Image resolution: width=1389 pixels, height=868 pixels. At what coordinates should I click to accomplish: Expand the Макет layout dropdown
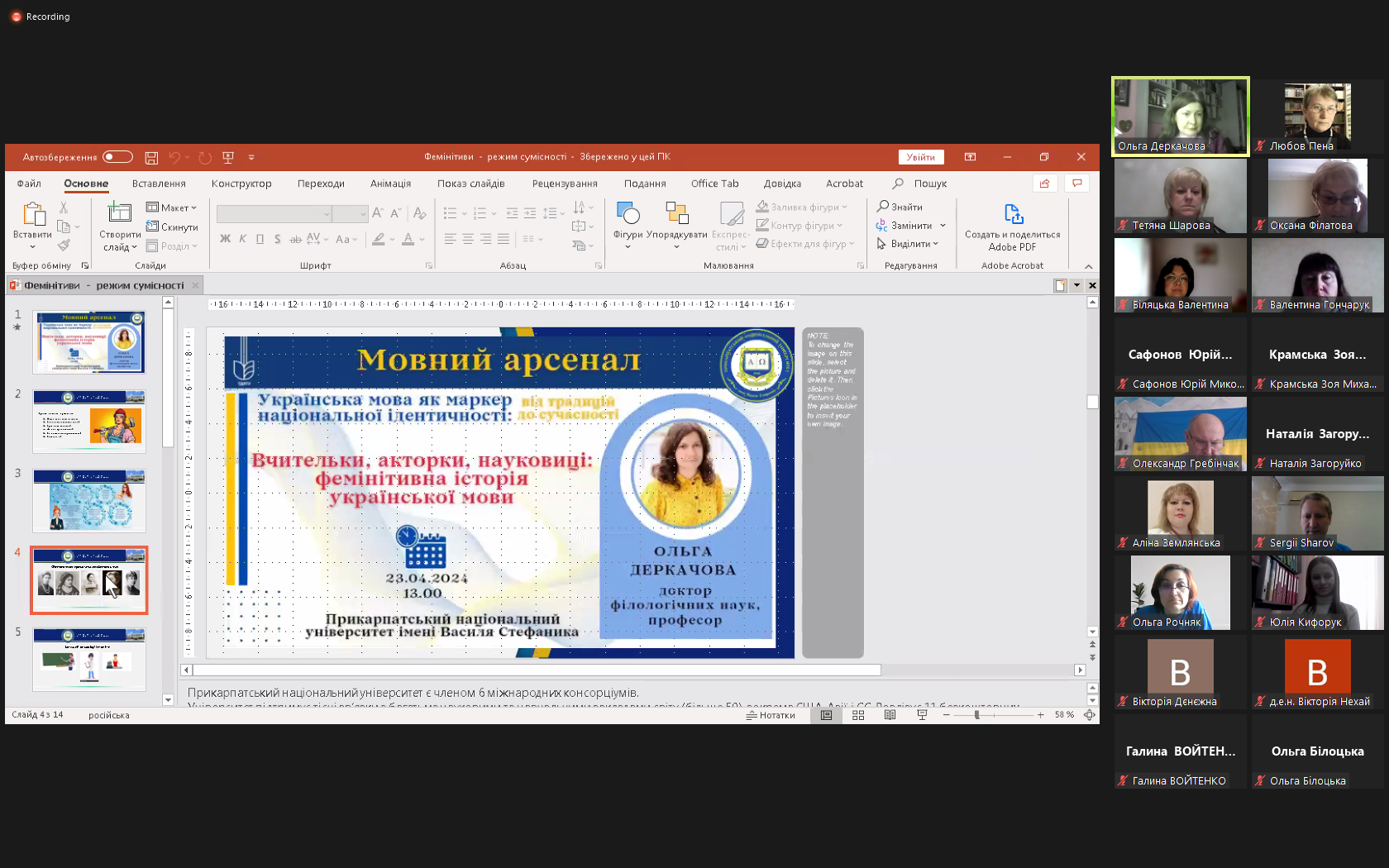coord(173,207)
